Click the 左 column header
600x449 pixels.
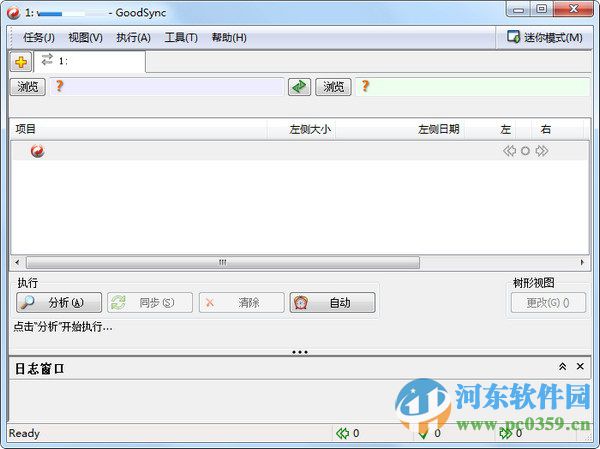click(505, 129)
